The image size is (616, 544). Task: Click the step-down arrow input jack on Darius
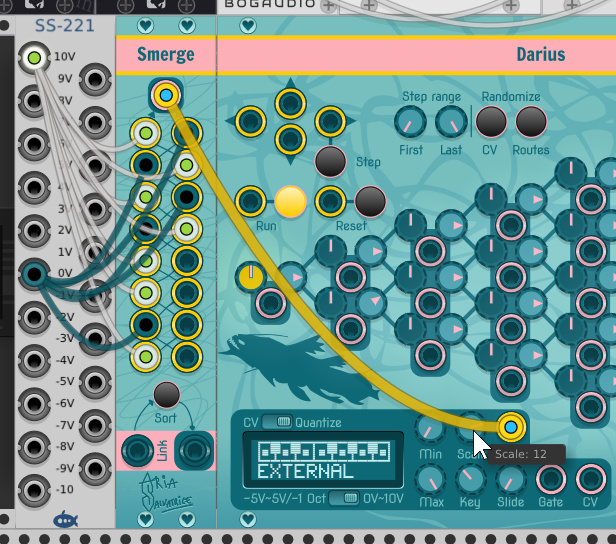(x=291, y=139)
